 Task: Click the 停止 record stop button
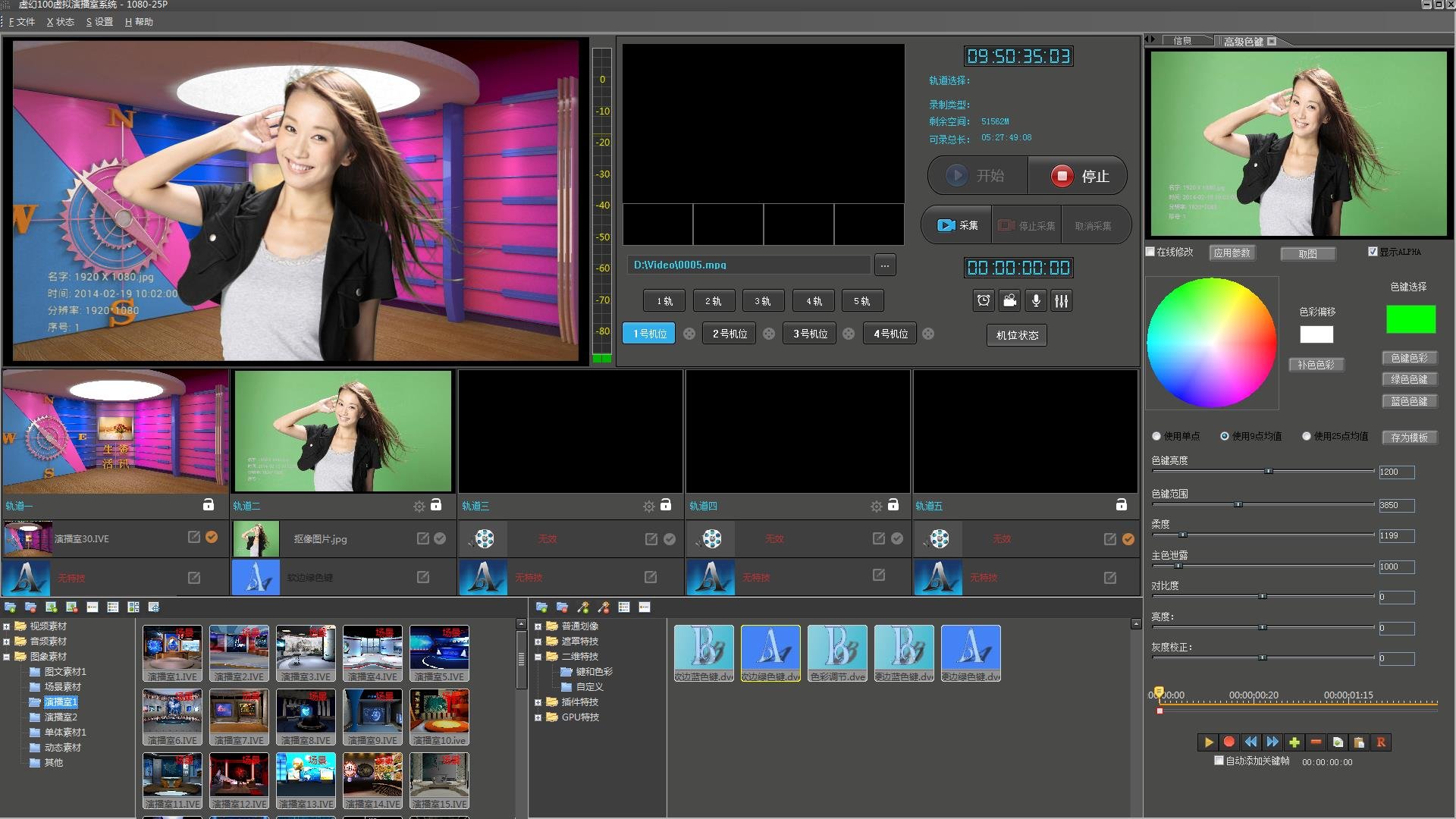[1078, 176]
